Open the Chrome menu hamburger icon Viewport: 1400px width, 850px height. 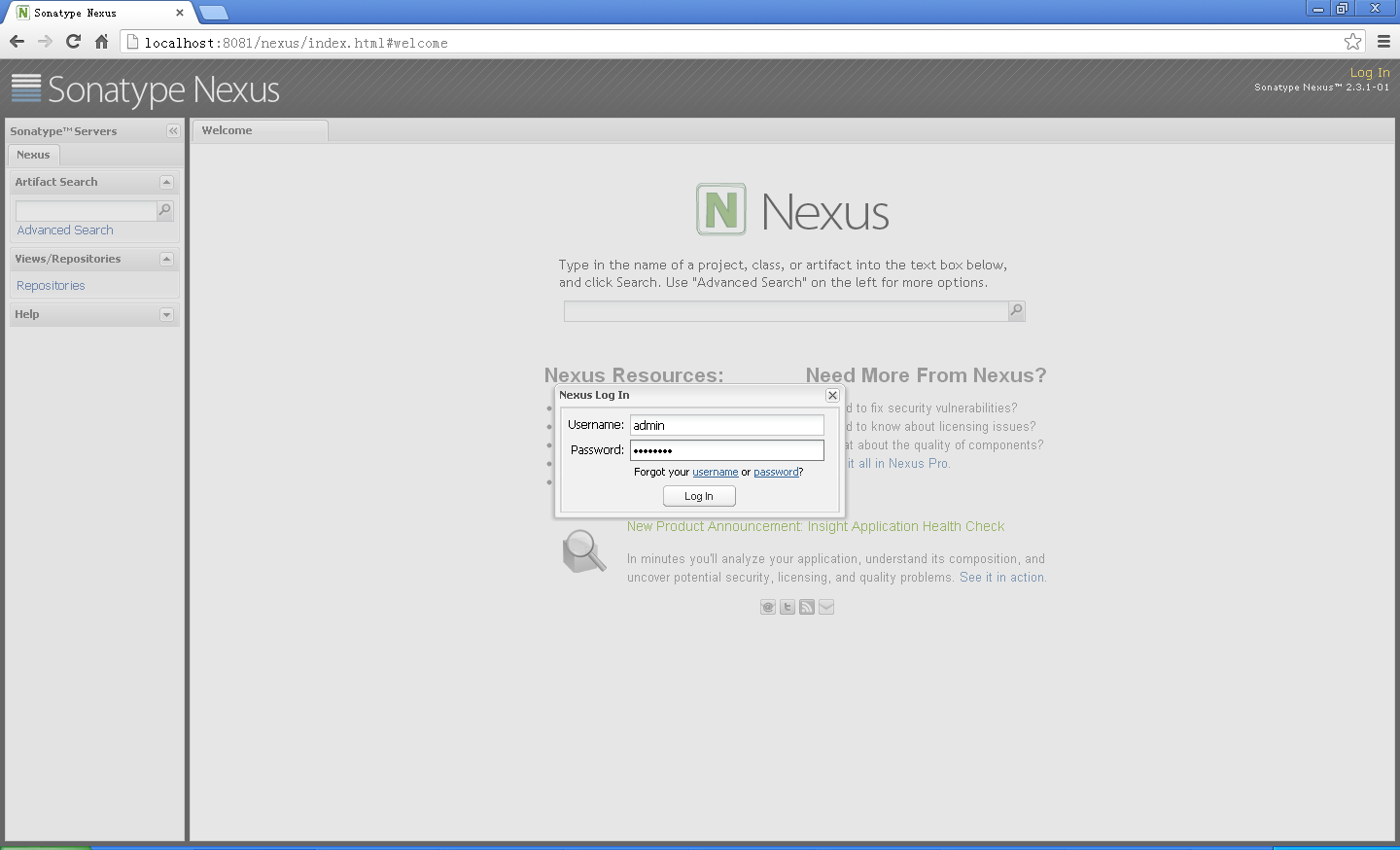tap(1383, 42)
